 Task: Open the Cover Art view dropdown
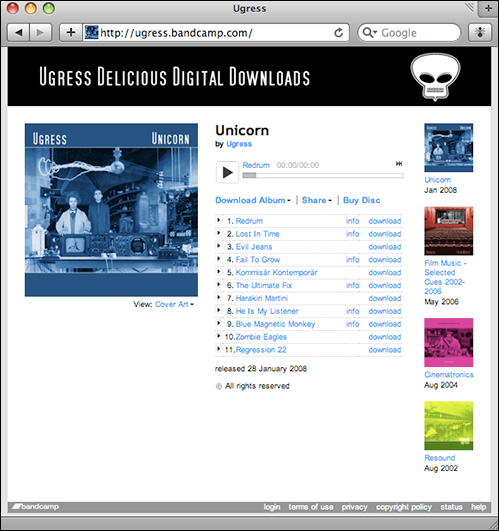coord(174,304)
